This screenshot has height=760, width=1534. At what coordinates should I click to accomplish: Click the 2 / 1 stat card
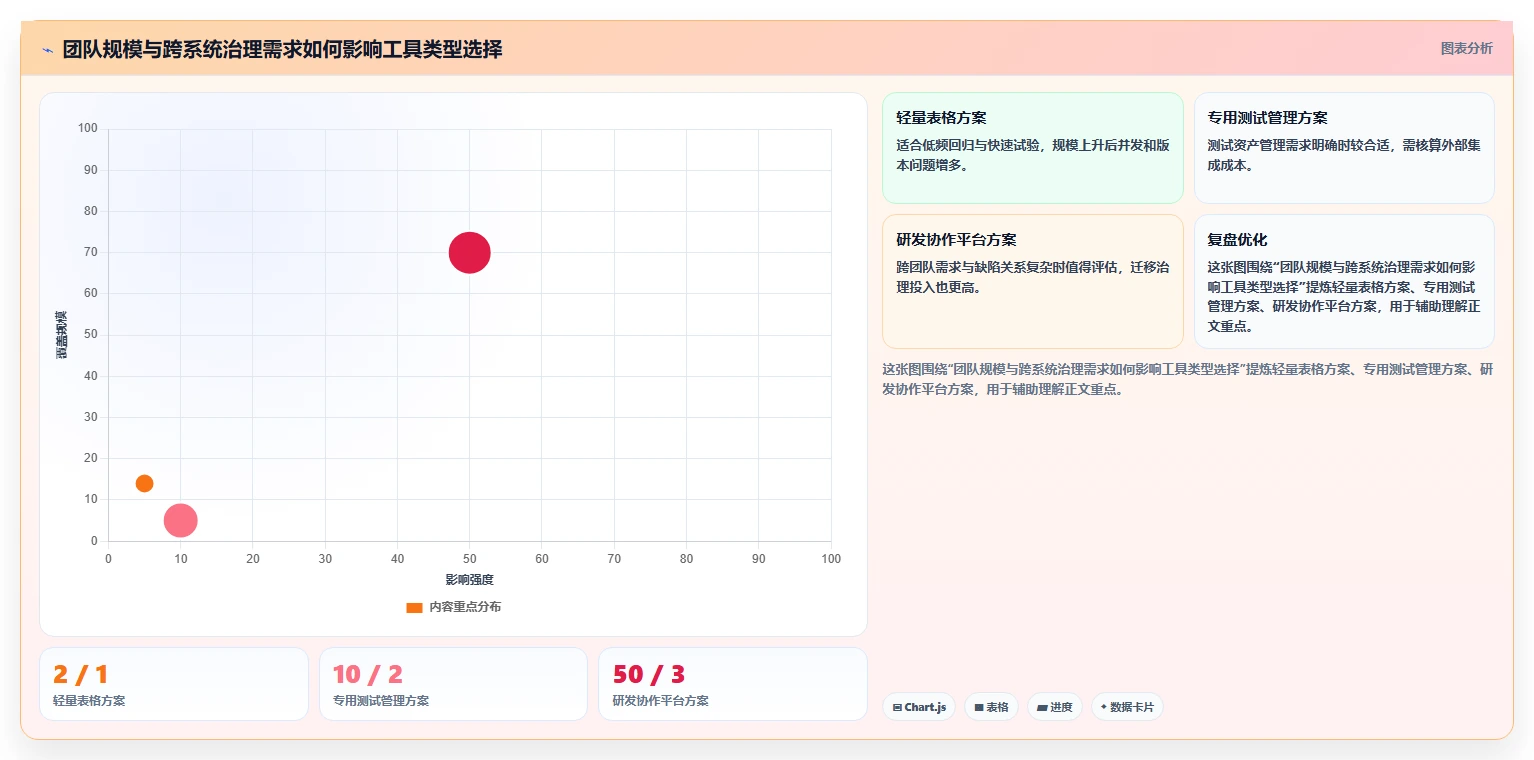(x=174, y=684)
